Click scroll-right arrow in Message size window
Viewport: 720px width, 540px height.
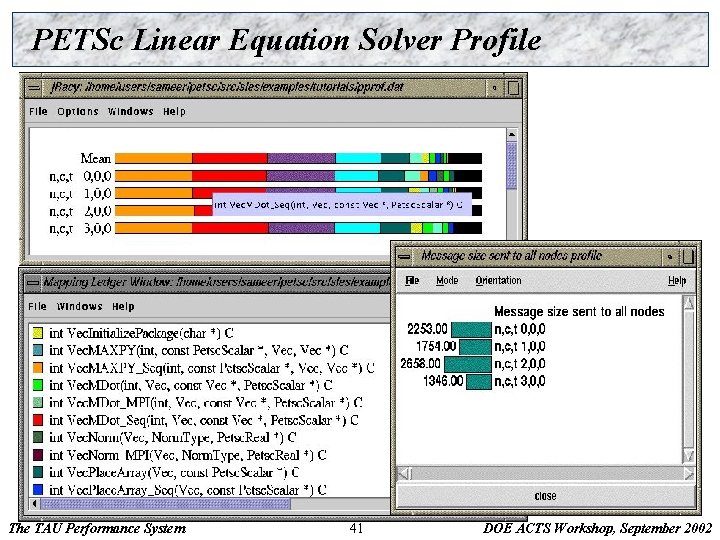[688, 473]
